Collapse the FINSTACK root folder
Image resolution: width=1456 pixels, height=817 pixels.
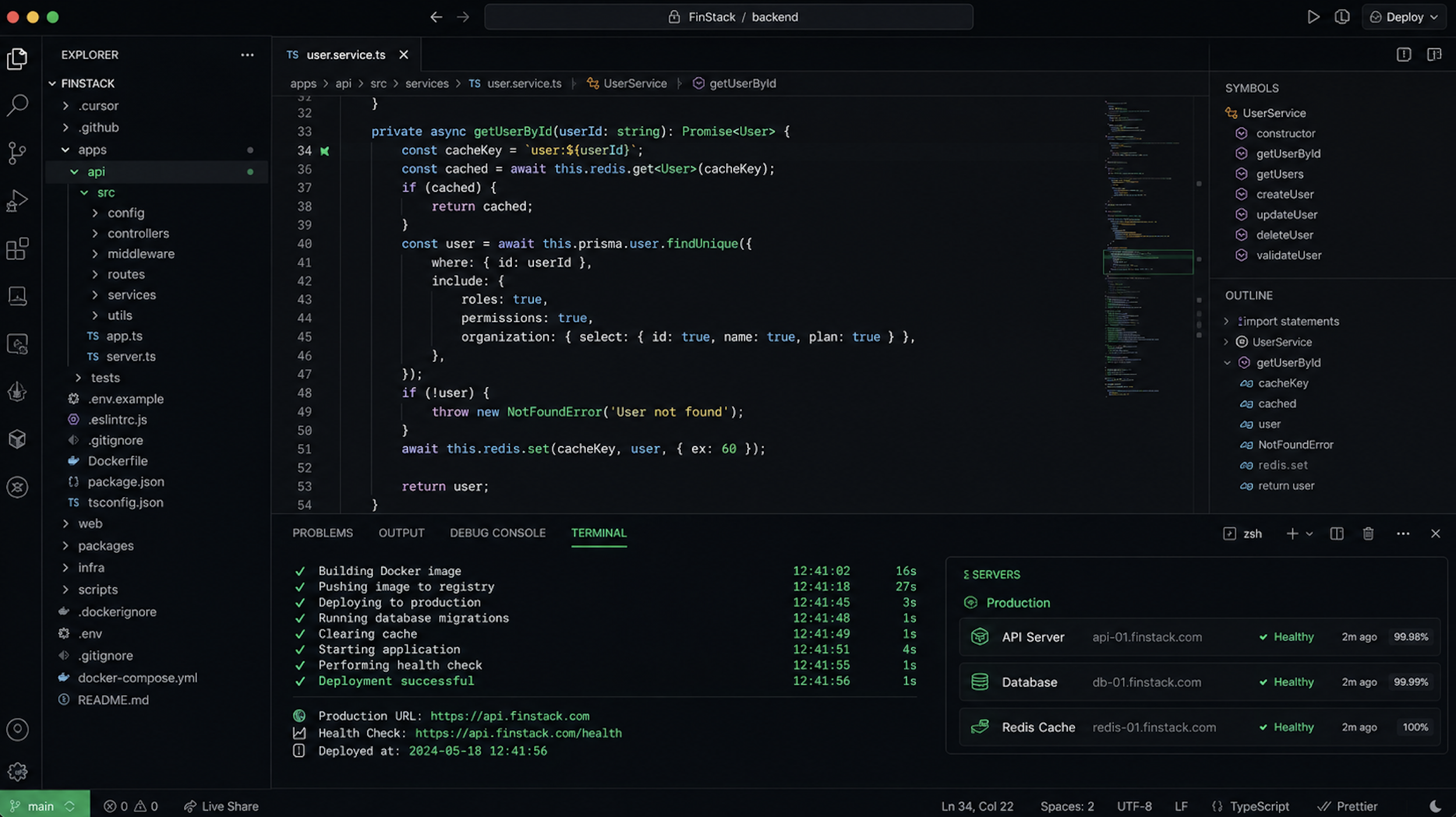(52, 83)
